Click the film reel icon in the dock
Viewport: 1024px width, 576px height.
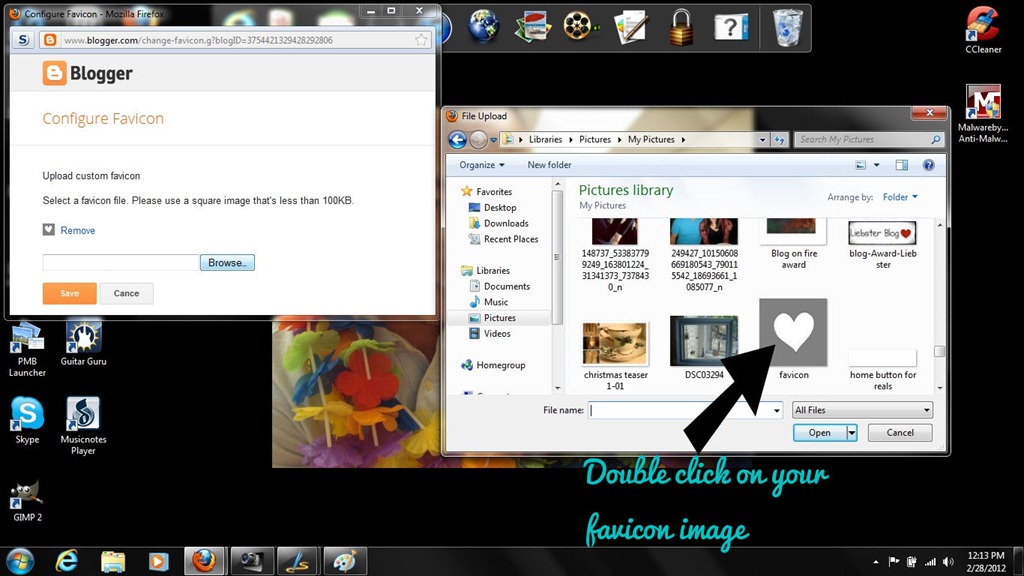click(x=579, y=27)
